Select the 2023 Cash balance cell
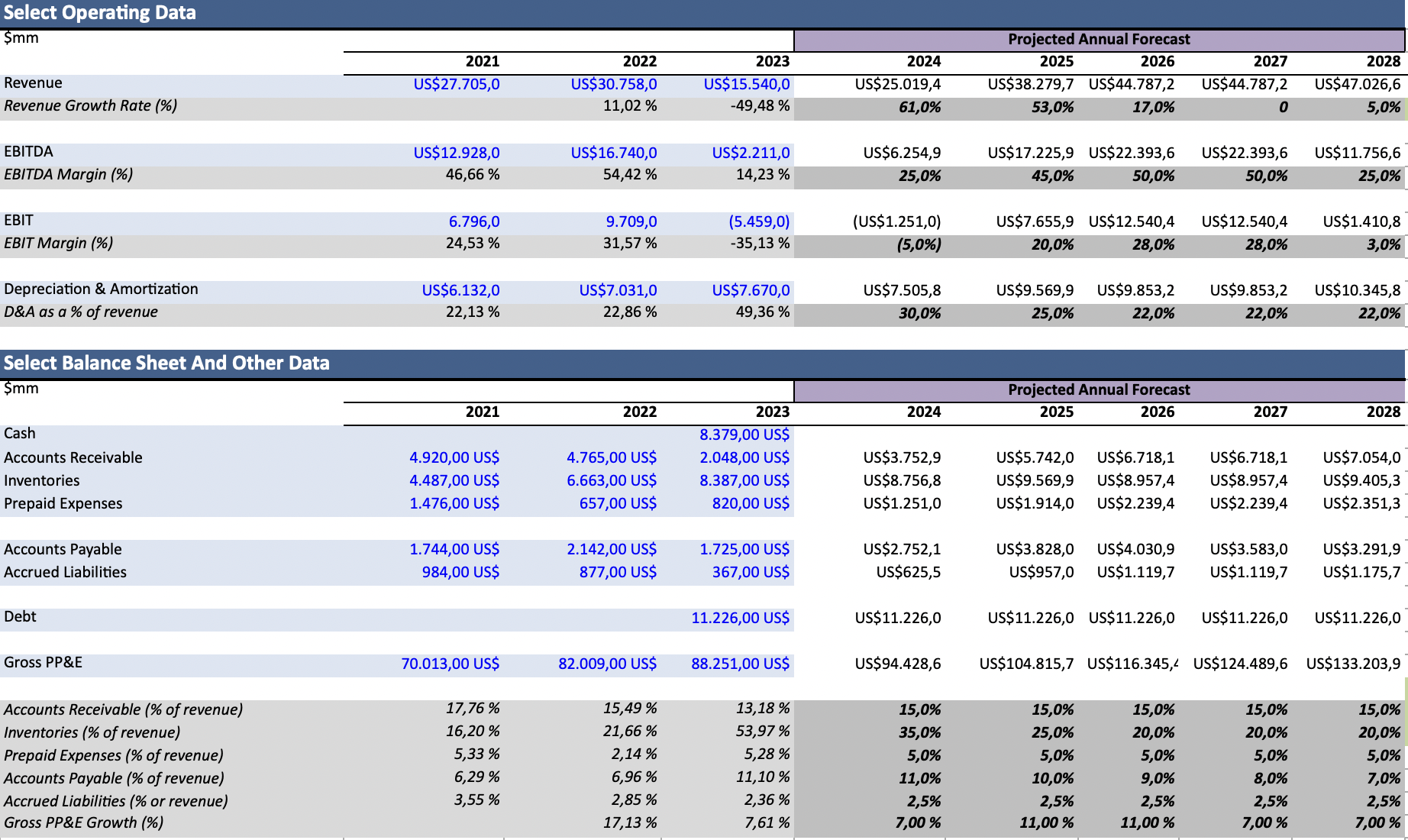This screenshot has width=1408, height=840. coord(744,435)
